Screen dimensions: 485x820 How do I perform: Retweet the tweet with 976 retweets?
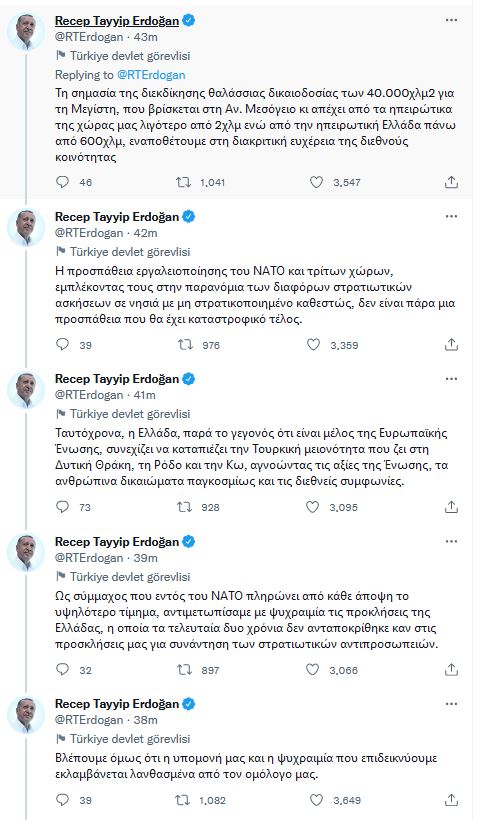(x=185, y=345)
